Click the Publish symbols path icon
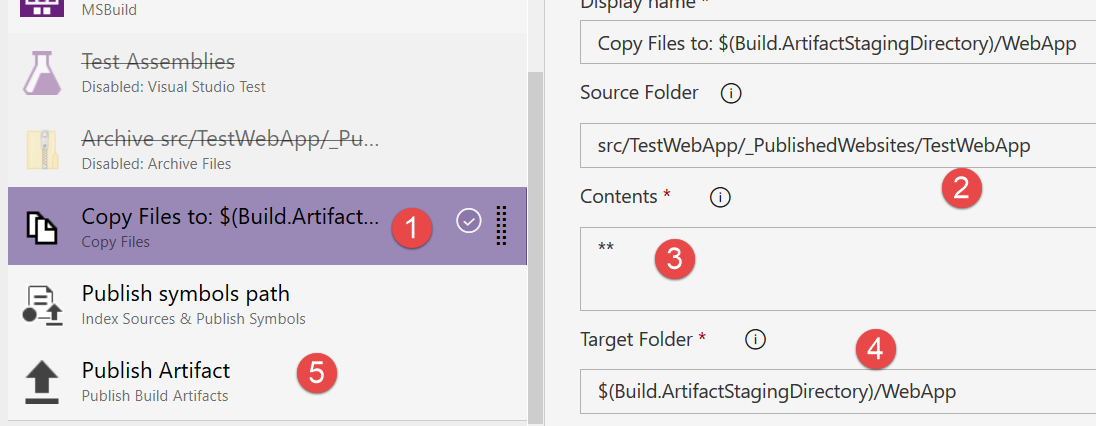 42,304
